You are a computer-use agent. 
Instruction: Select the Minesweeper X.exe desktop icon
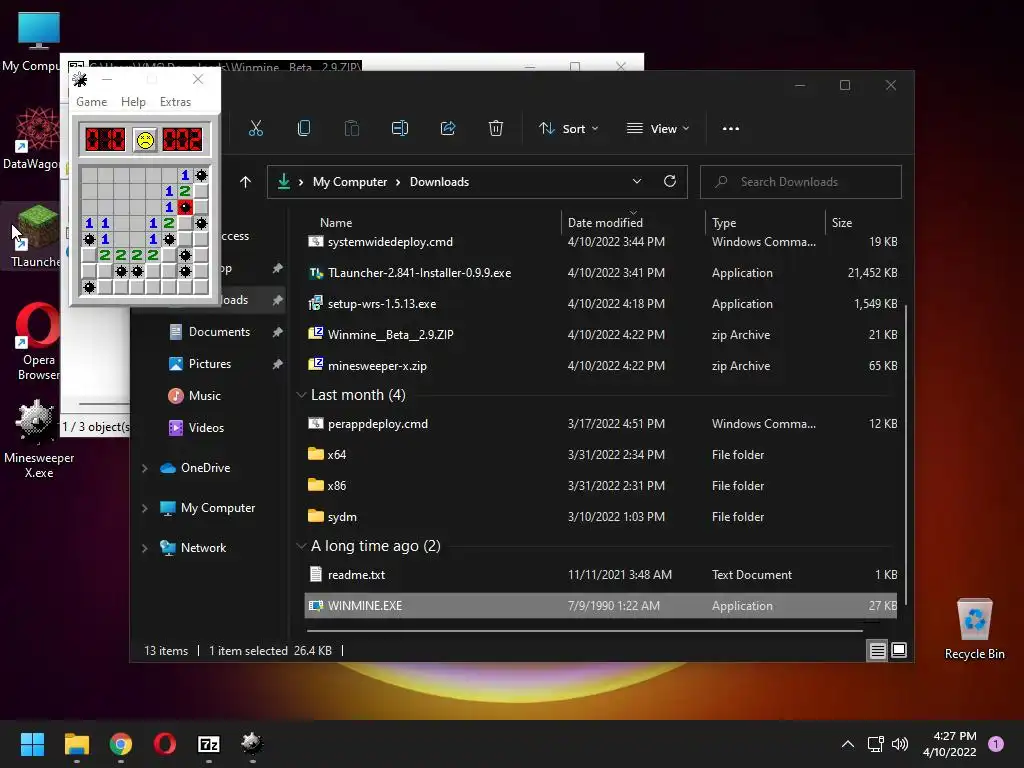38,440
